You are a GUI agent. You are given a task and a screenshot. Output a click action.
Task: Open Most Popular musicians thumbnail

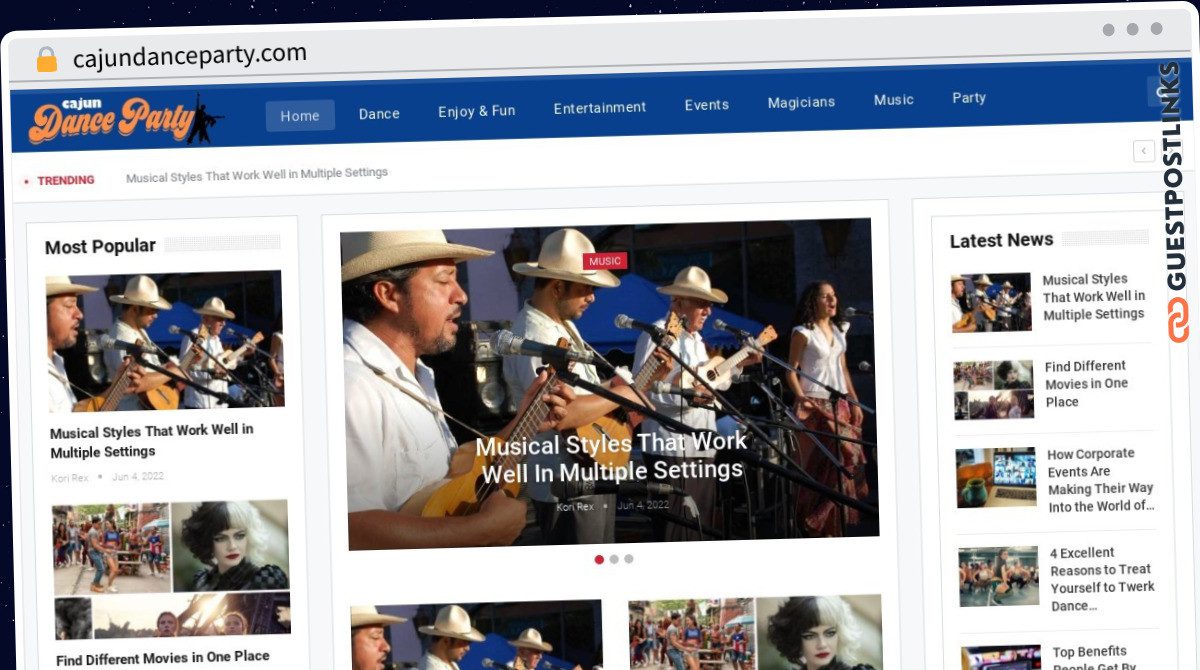point(165,340)
